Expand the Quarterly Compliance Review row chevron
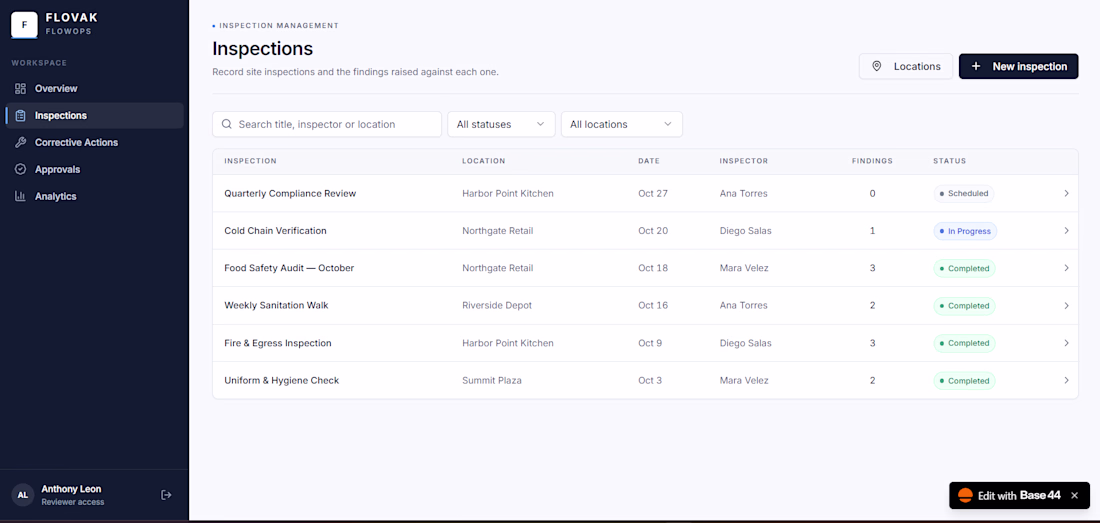The image size is (1100, 523). click(1066, 193)
